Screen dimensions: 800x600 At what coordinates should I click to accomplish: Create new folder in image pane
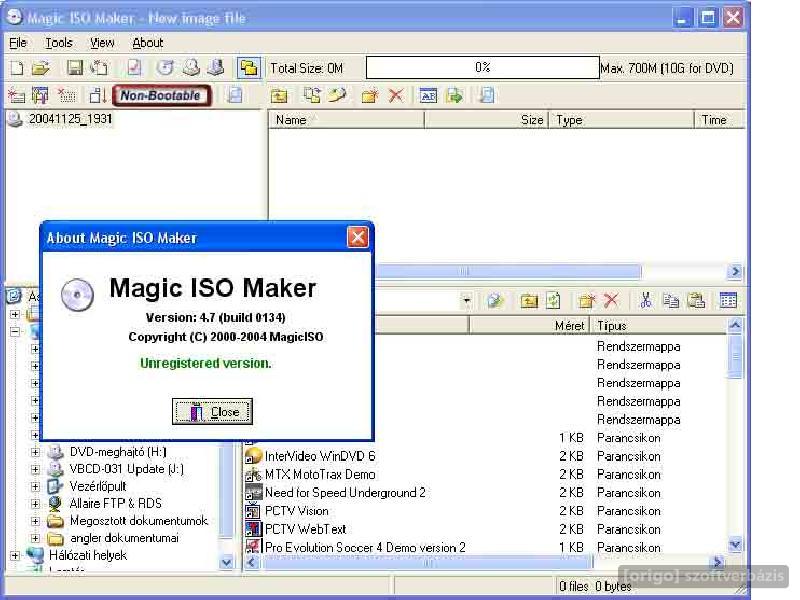point(369,95)
